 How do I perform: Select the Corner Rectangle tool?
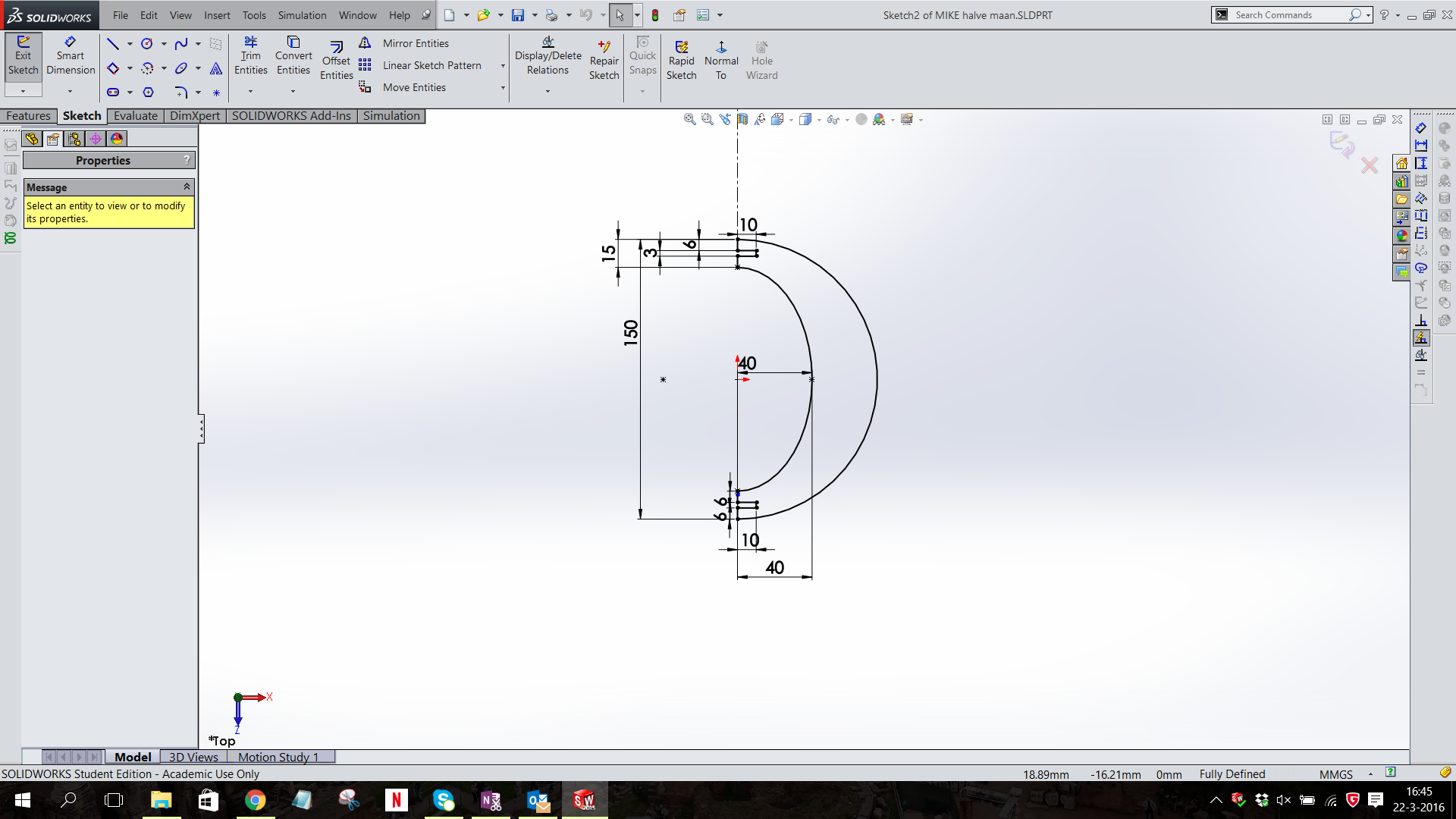click(x=113, y=68)
